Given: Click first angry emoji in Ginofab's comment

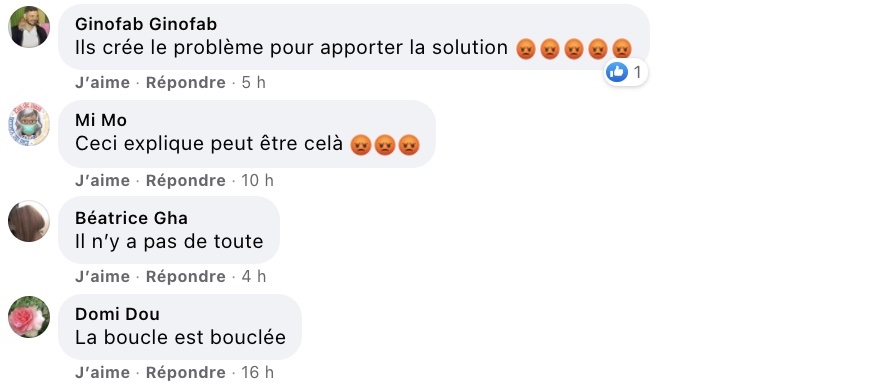Looking at the screenshot, I should click(x=525, y=49).
